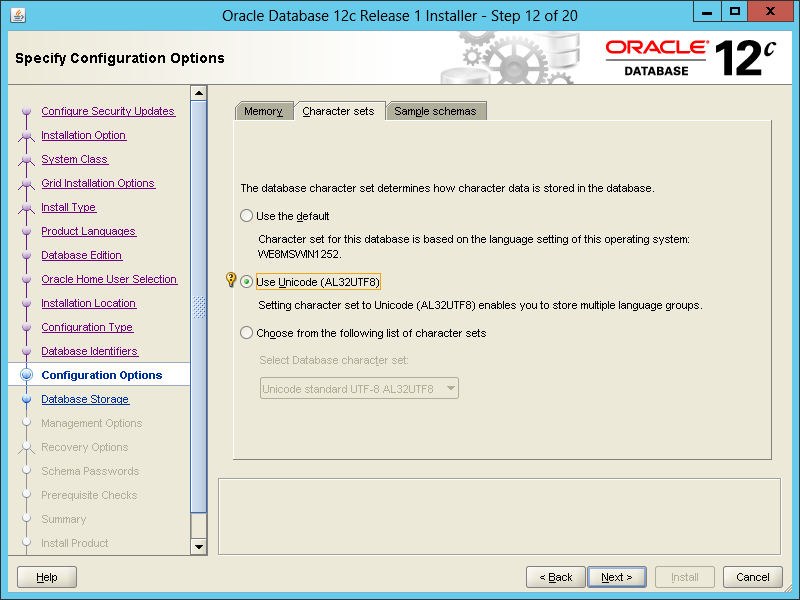The height and width of the screenshot is (600, 800).
Task: Open Configure Security Updates step link
Action: (x=108, y=111)
